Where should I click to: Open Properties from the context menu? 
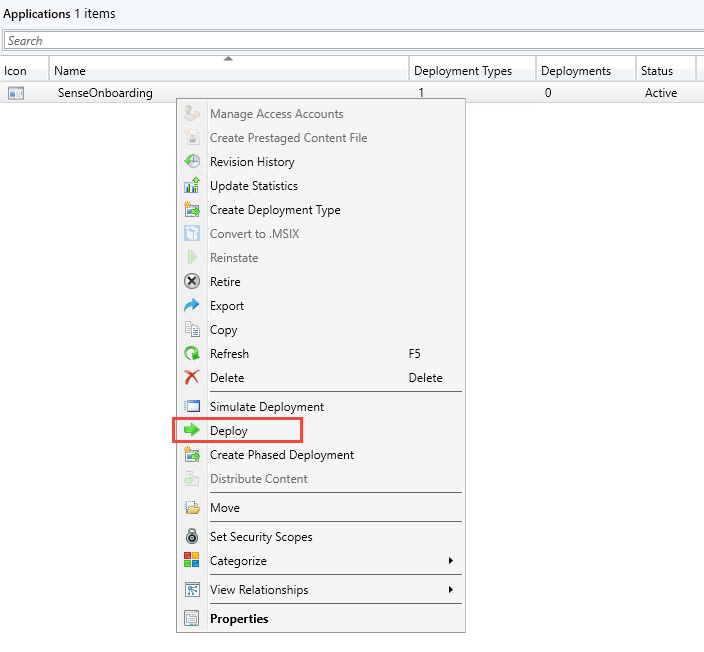(x=239, y=619)
